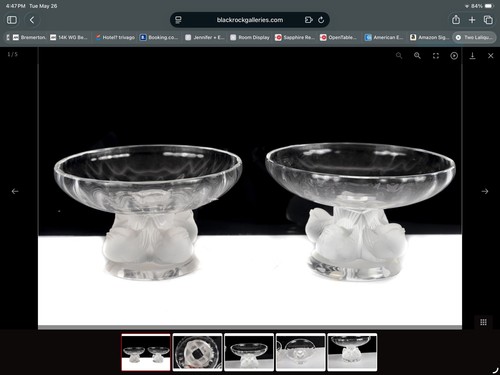Screen dimensions: 500x375
Task: Tap the battery 84% status indicator
Action: [x=482, y=6]
